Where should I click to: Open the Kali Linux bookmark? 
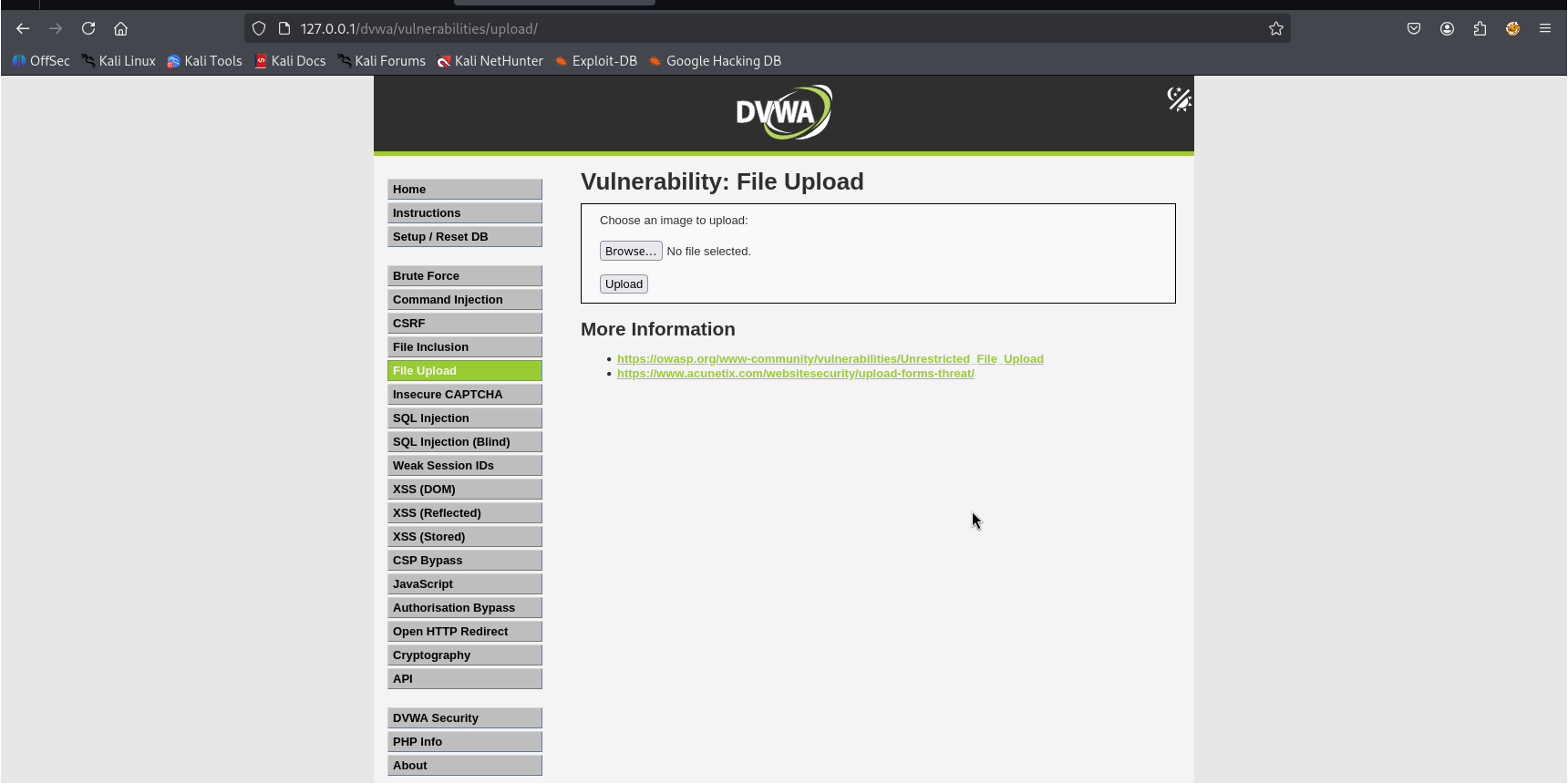point(119,61)
